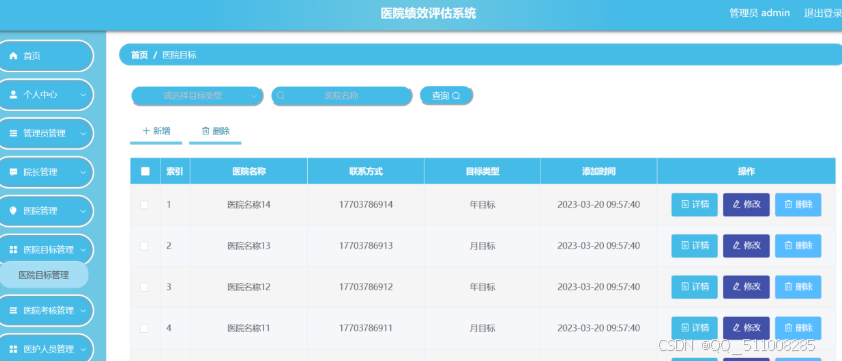This screenshot has height=361, width=842.
Task: Click the chat icon beside 院长管理
Action: [x=13, y=172]
